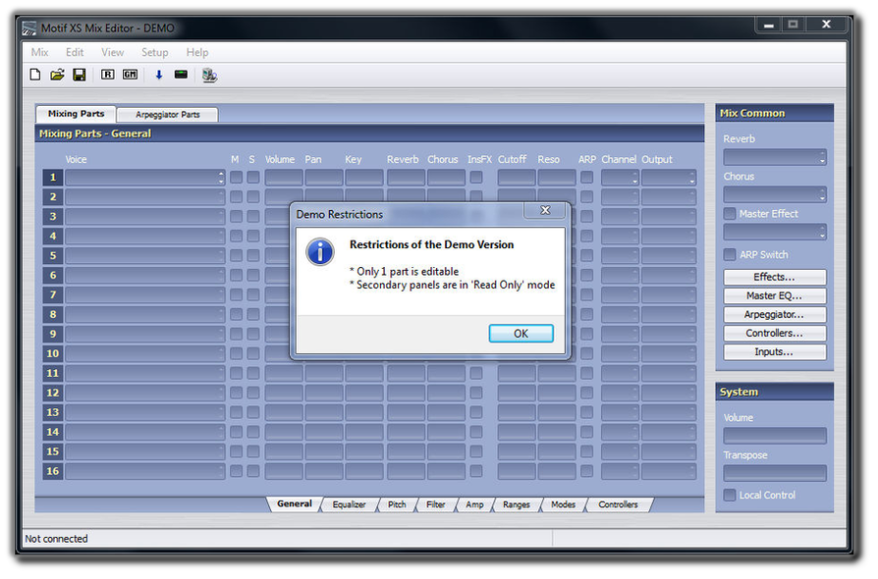Image resolution: width=878 pixels, height=579 pixels.
Task: Toggle the Master Effect checkbox
Action: (730, 213)
